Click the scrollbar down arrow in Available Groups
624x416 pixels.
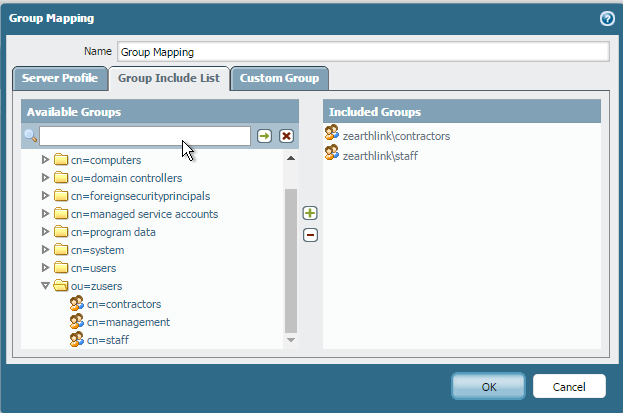pos(291,340)
